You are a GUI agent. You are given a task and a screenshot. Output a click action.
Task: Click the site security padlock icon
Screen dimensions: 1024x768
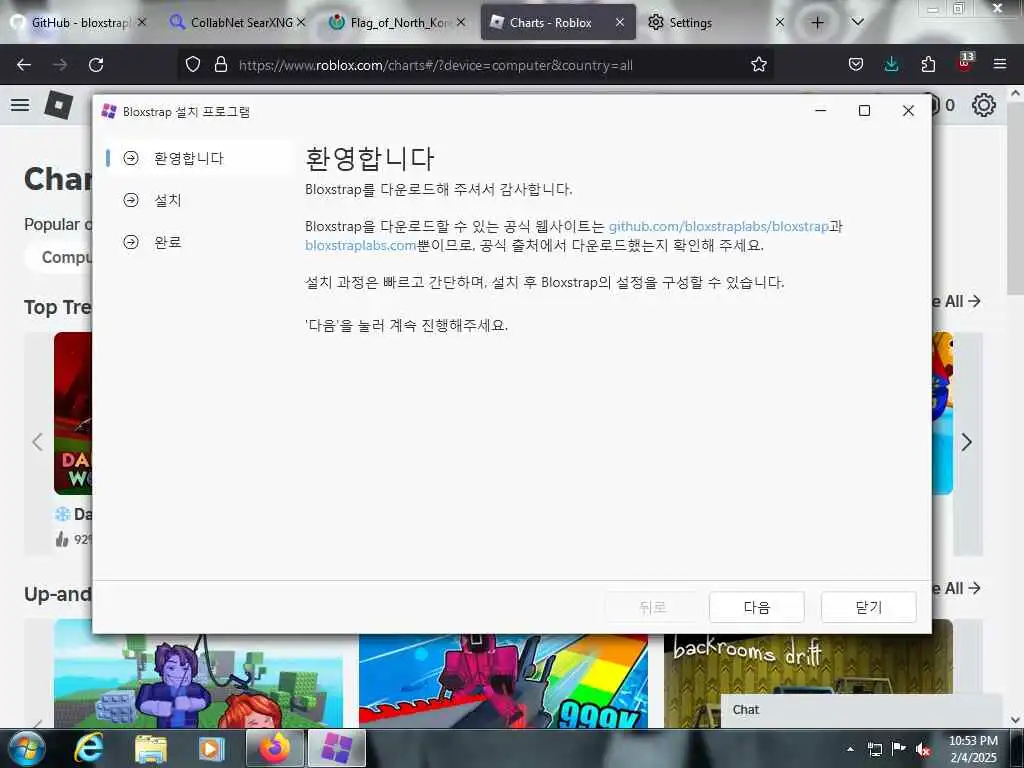click(x=221, y=65)
